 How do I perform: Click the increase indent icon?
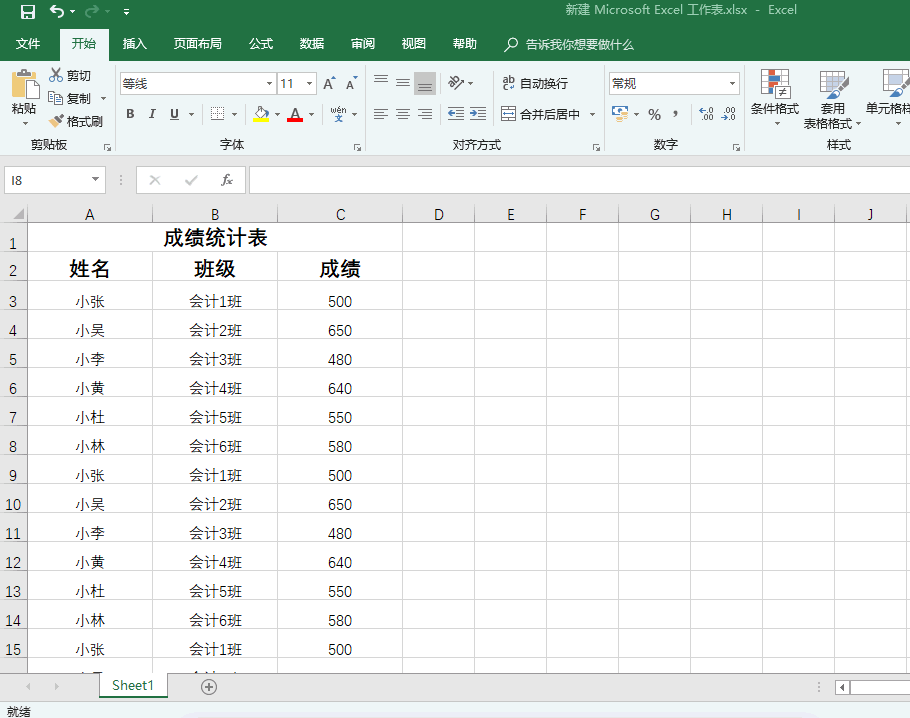478,114
